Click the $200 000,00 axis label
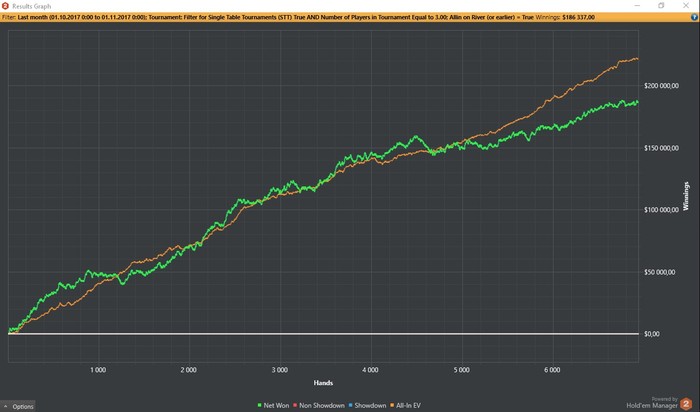This screenshot has height=412, width=700. click(x=661, y=86)
